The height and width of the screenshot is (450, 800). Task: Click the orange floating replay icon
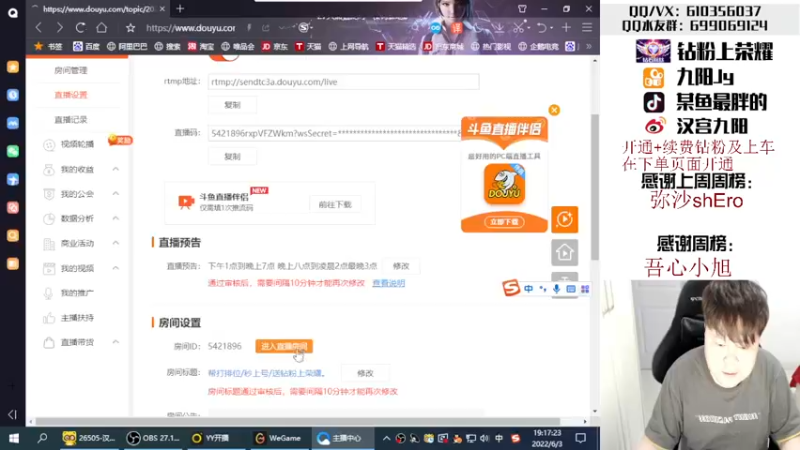pos(564,219)
